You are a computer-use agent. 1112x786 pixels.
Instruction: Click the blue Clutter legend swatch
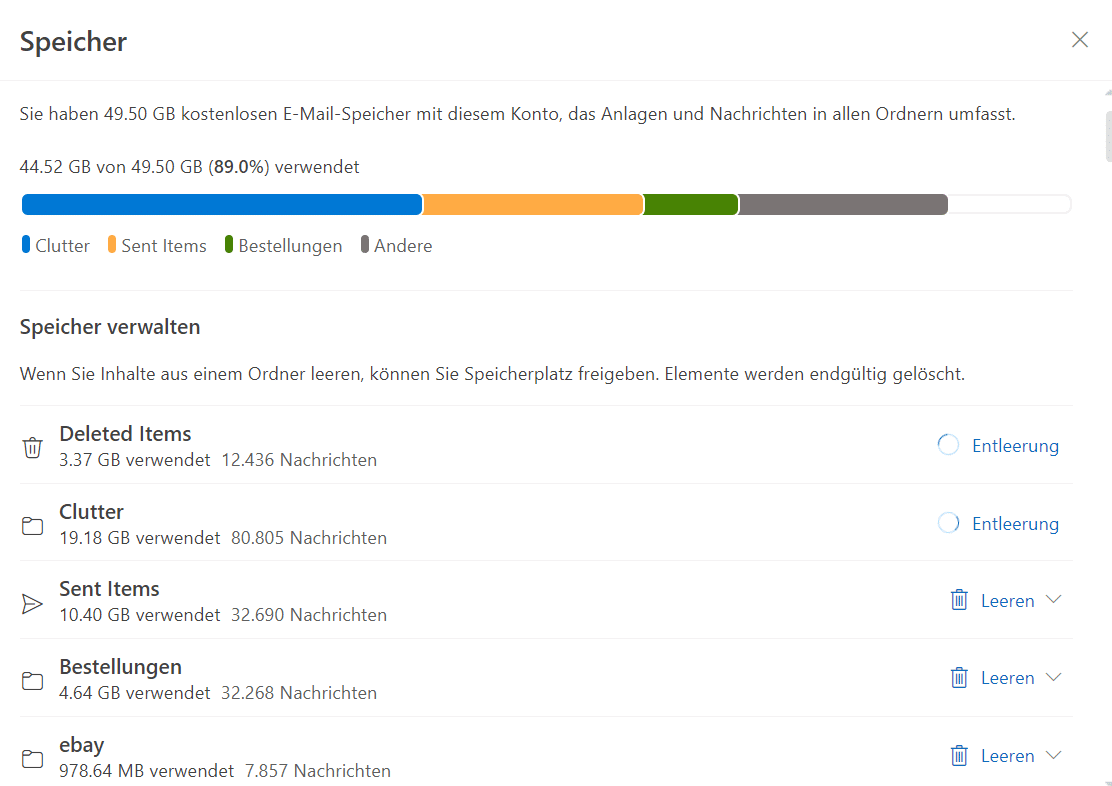pyautogui.click(x=26, y=245)
